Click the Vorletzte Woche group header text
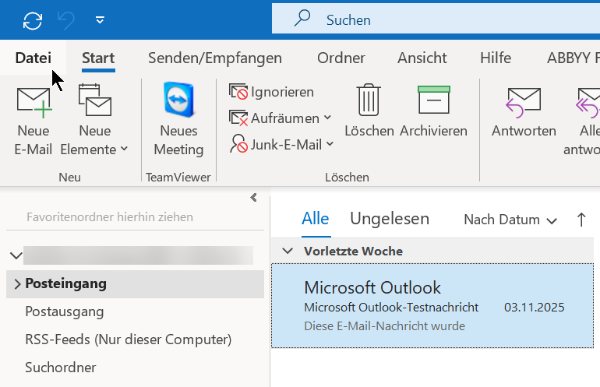 point(353,251)
